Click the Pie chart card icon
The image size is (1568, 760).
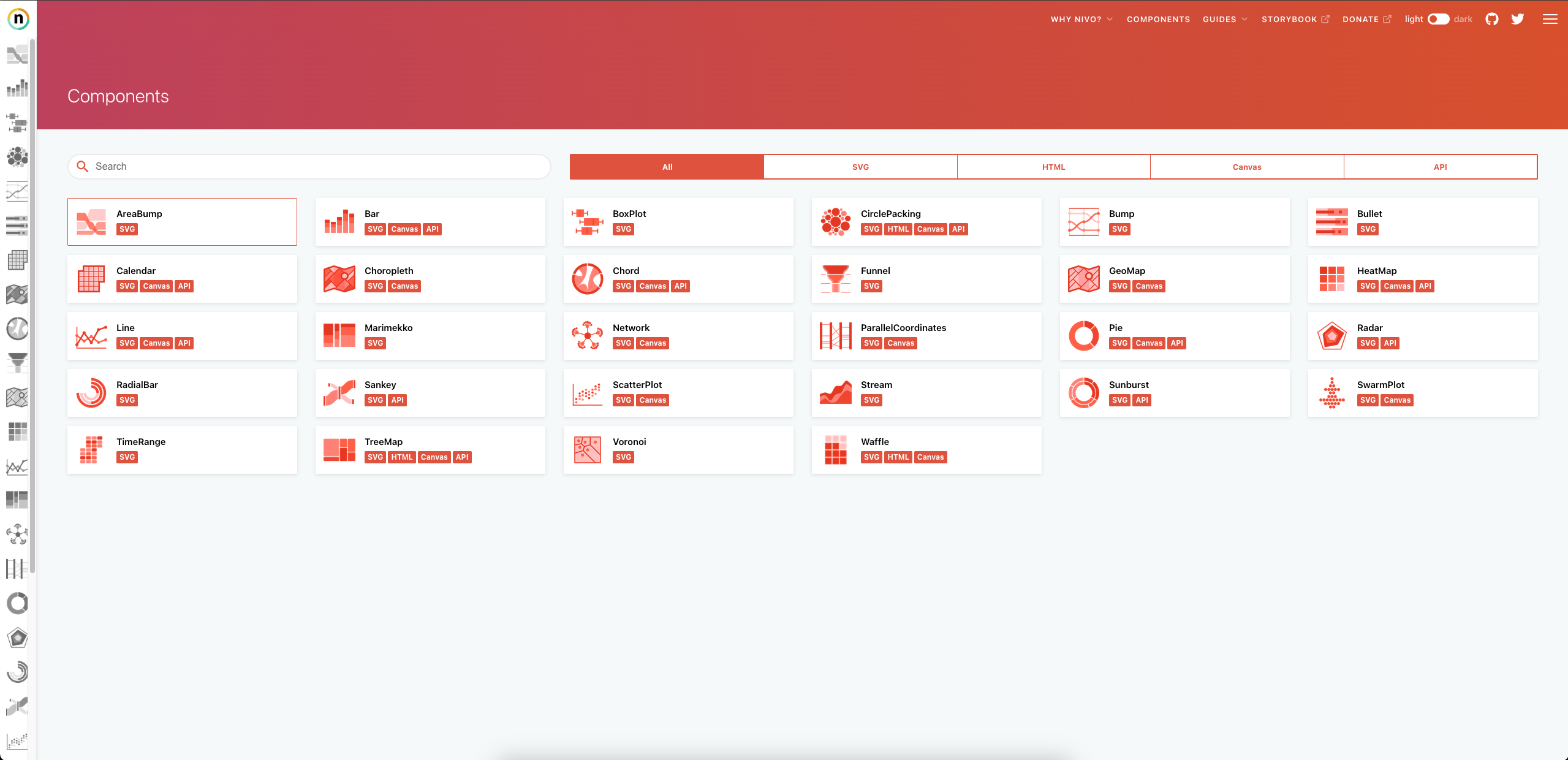tap(1083, 336)
